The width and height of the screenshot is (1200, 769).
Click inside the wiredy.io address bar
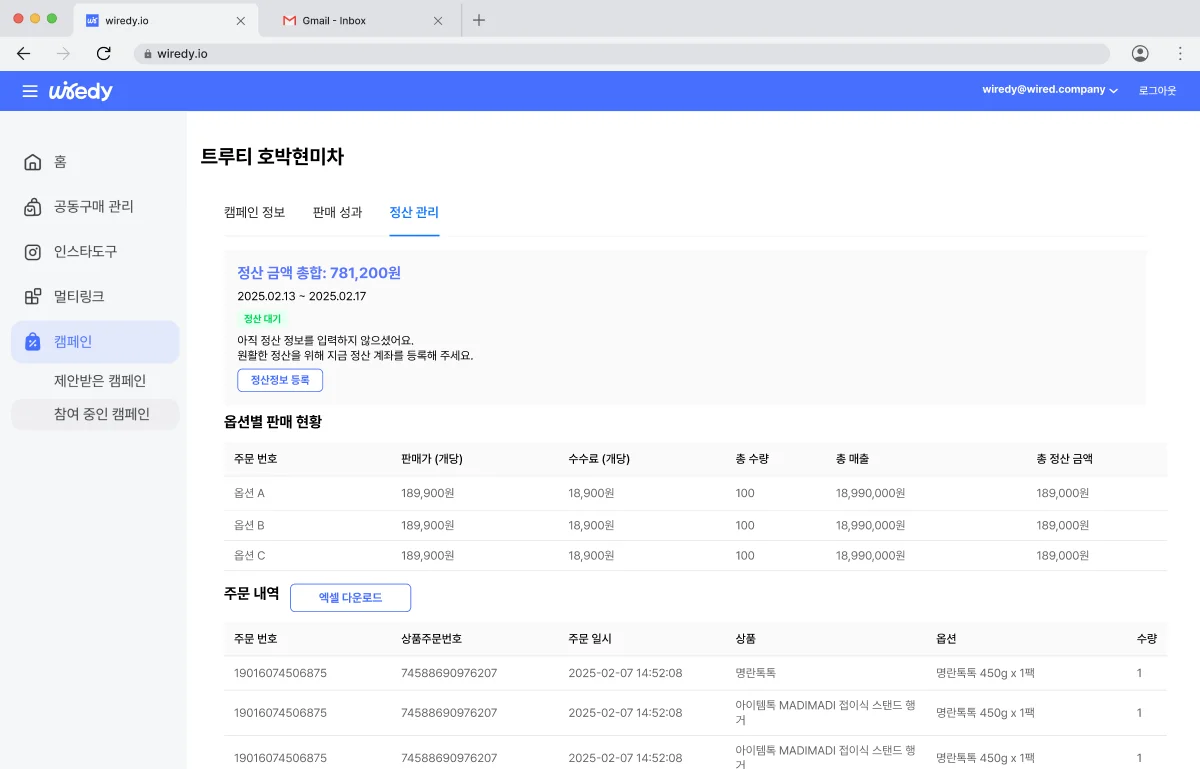(400, 53)
